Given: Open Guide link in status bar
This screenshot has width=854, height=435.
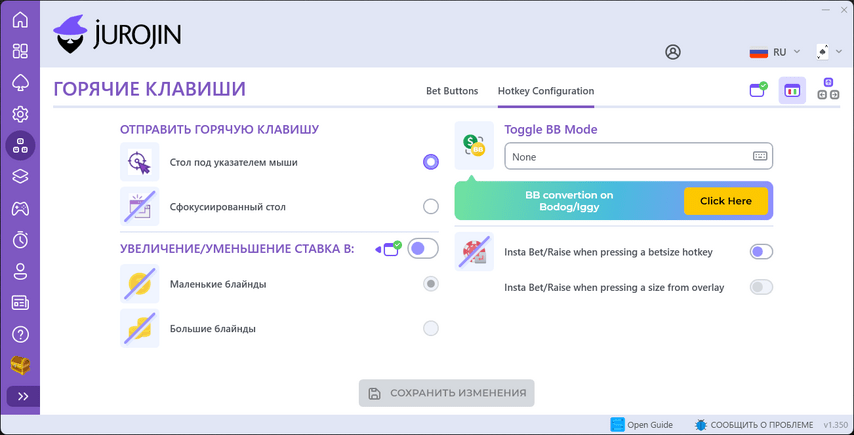Looking at the screenshot, I should (x=642, y=425).
